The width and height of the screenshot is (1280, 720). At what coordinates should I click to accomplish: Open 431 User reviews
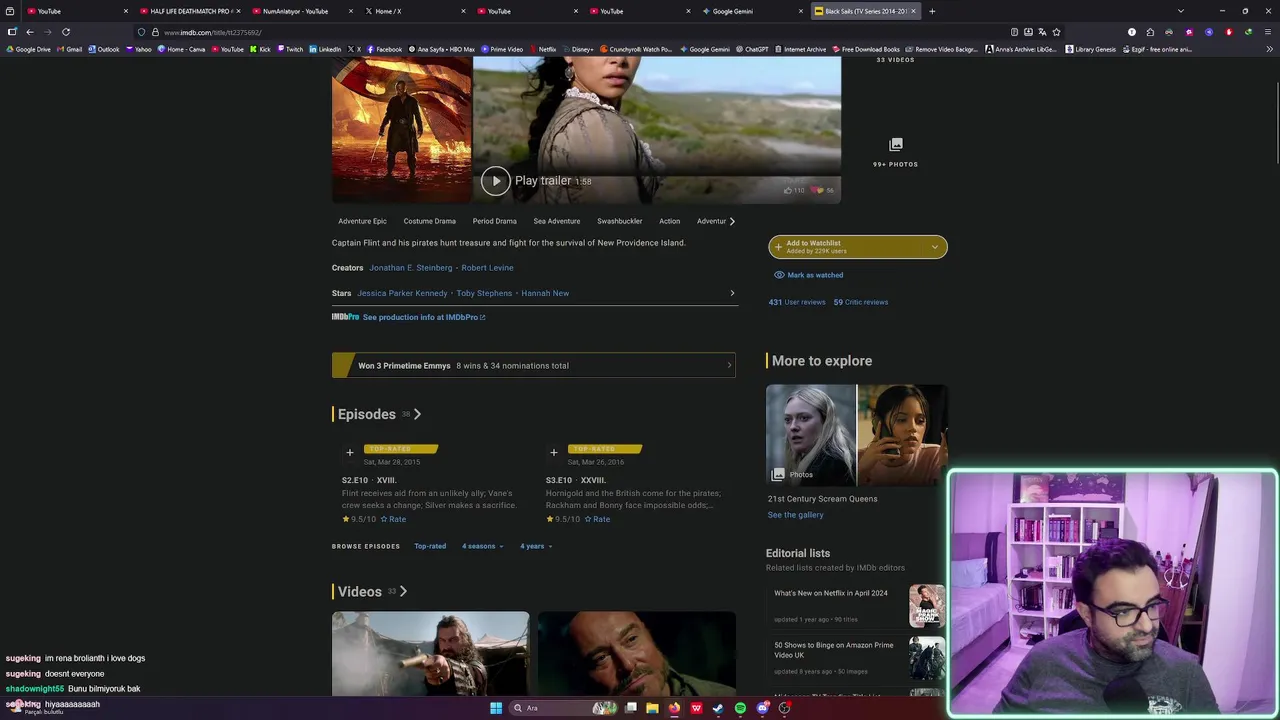coord(797,302)
